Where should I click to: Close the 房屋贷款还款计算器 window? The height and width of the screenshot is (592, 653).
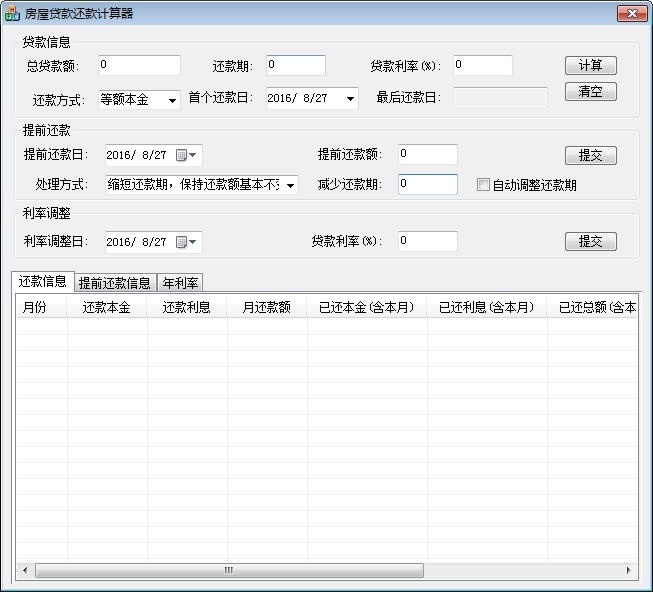pos(632,13)
